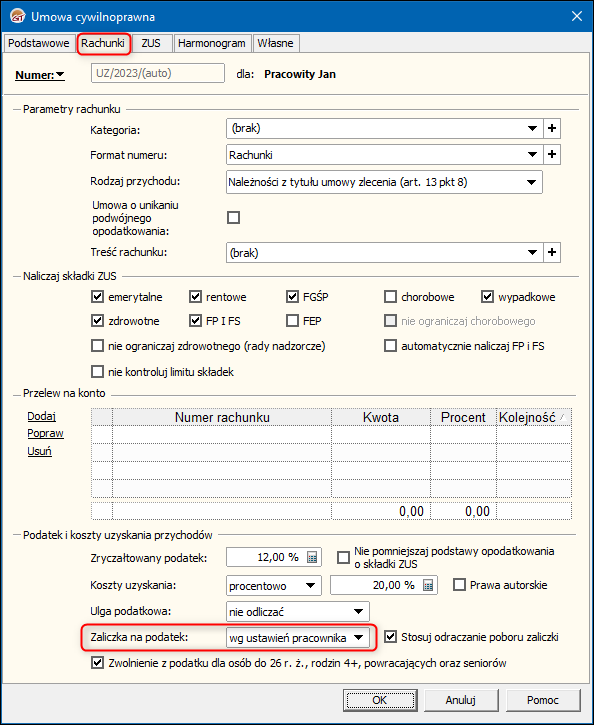The height and width of the screenshot is (725, 594).
Task: Click the application logo in title bar
Action: pos(18,17)
